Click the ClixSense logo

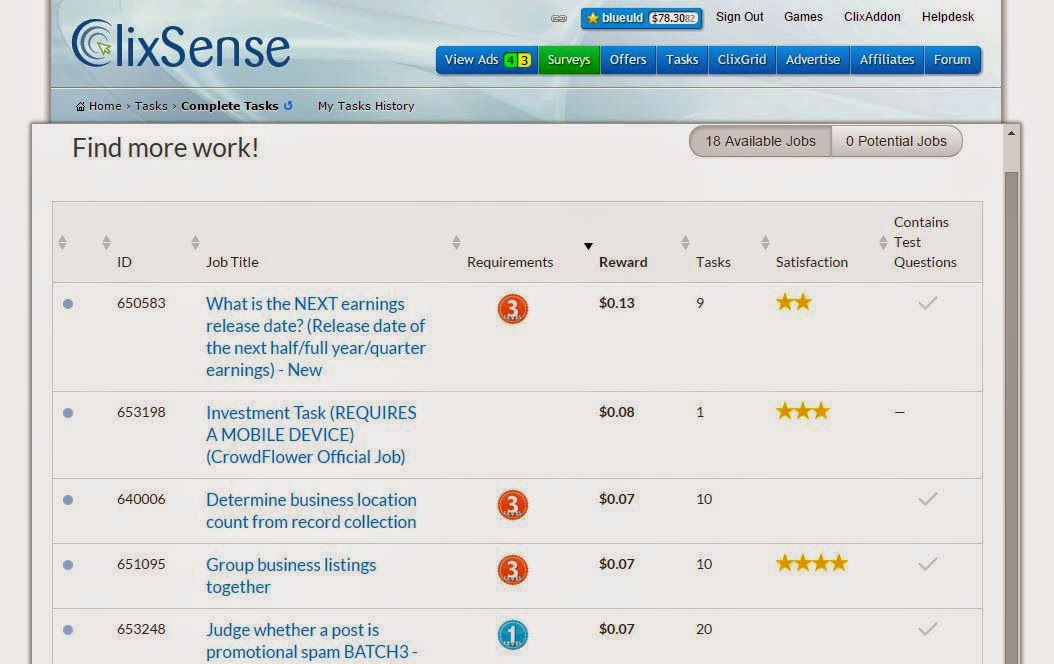180,44
